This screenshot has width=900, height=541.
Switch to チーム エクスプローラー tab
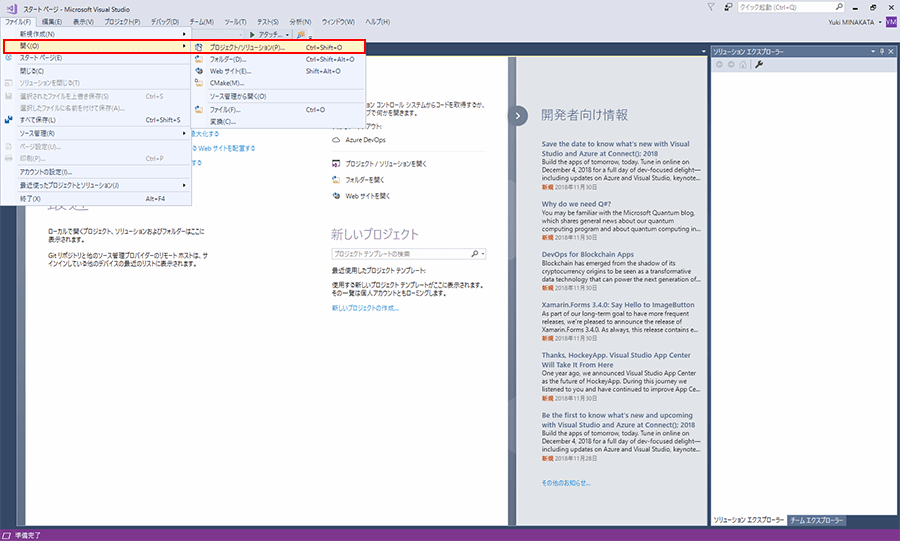(817, 520)
